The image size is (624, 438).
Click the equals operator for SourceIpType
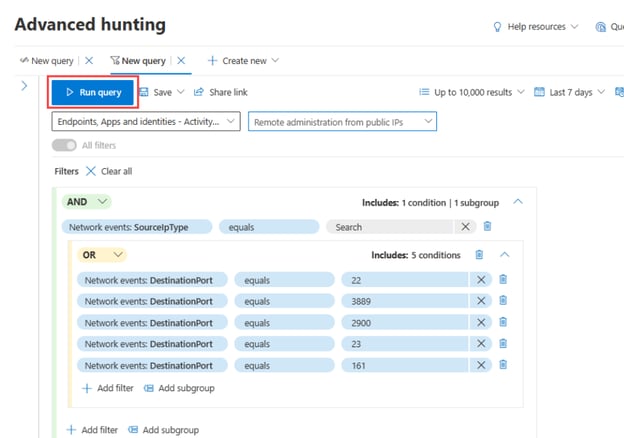(x=269, y=227)
